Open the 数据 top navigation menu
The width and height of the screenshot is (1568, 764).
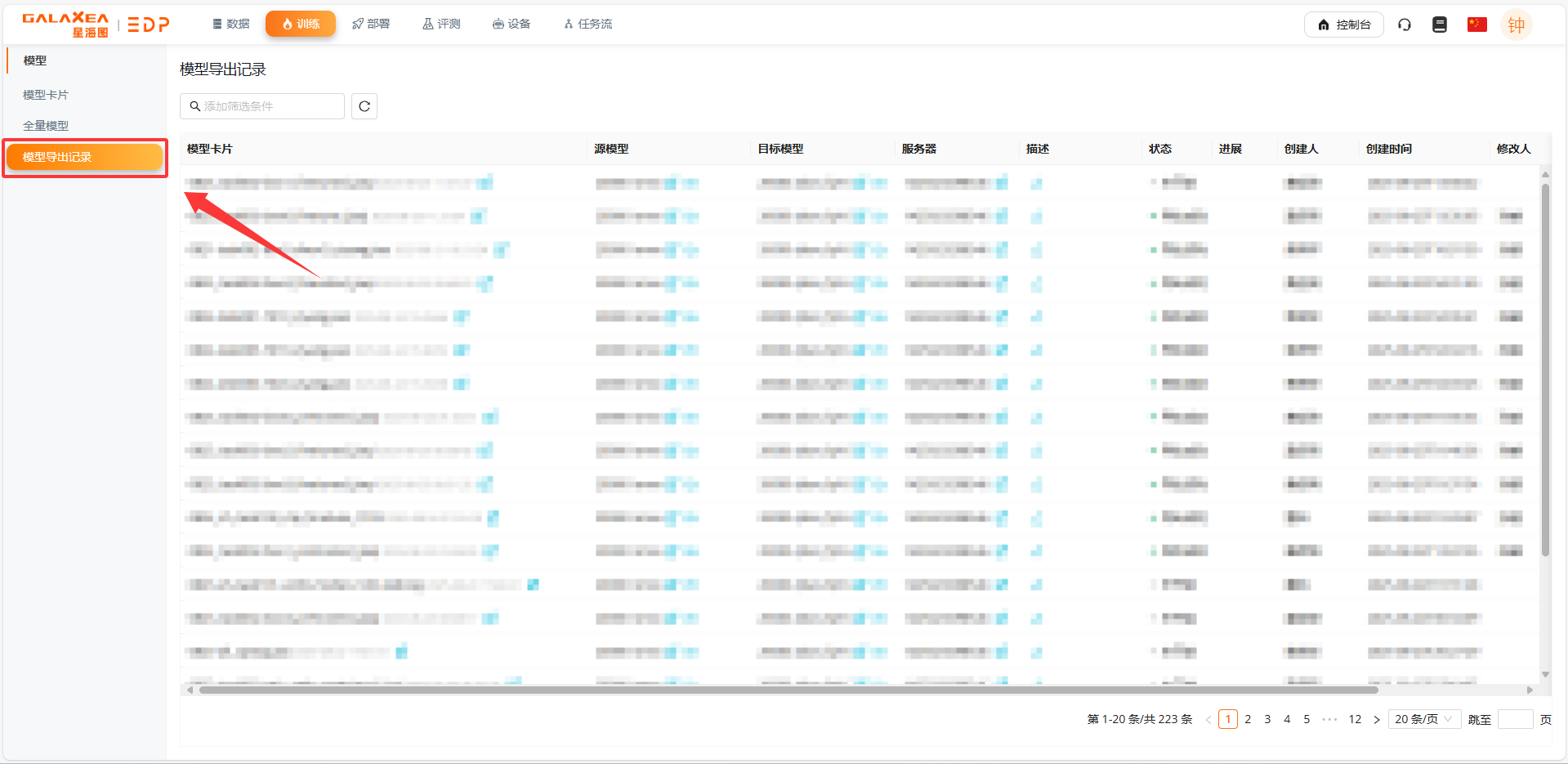point(230,24)
